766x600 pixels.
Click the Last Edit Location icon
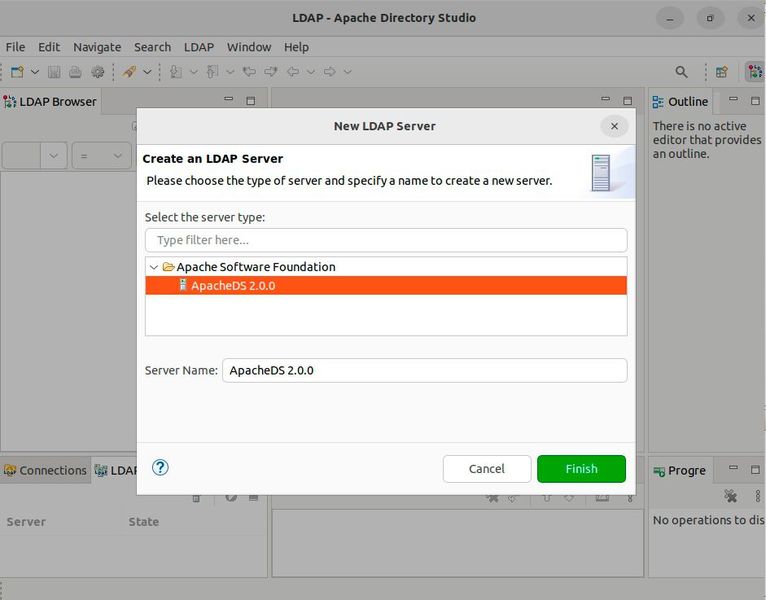250,72
